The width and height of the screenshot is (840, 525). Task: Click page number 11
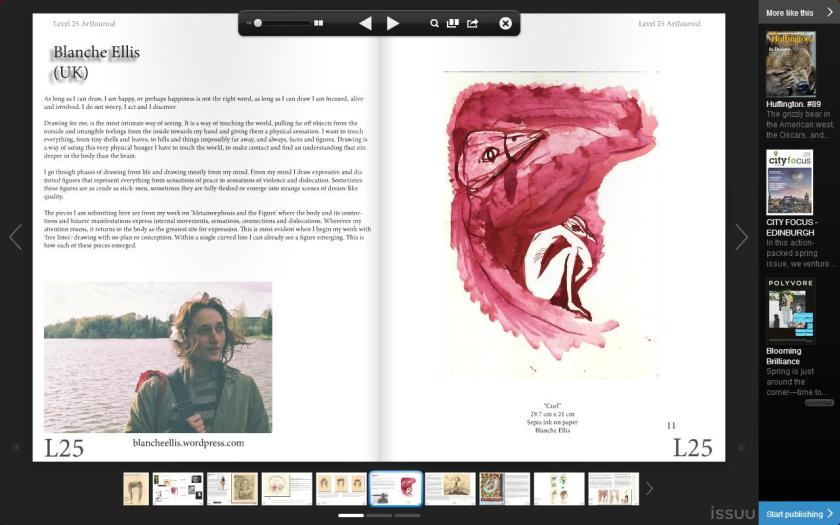(x=671, y=425)
